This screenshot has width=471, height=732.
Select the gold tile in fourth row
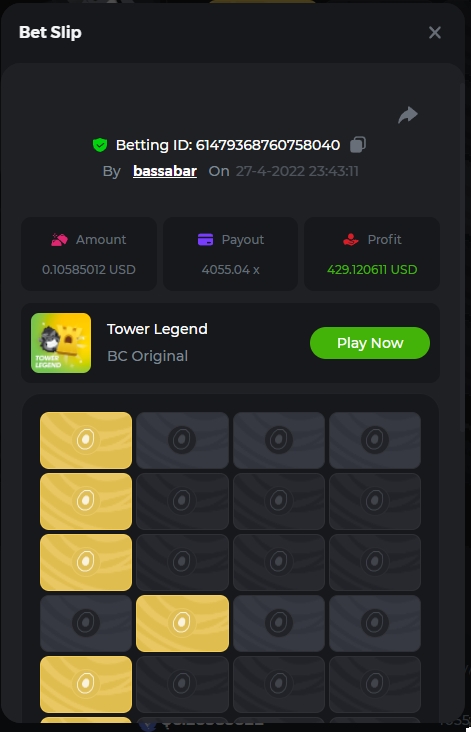(183, 623)
